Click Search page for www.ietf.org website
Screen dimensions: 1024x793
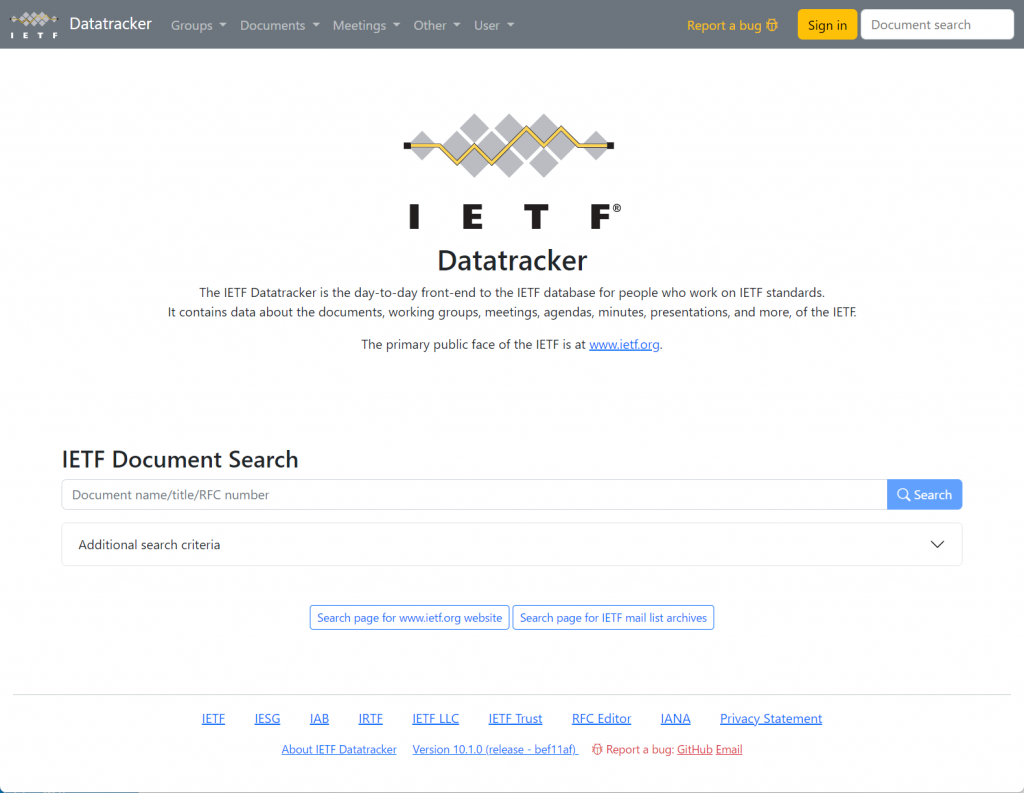[x=409, y=617]
